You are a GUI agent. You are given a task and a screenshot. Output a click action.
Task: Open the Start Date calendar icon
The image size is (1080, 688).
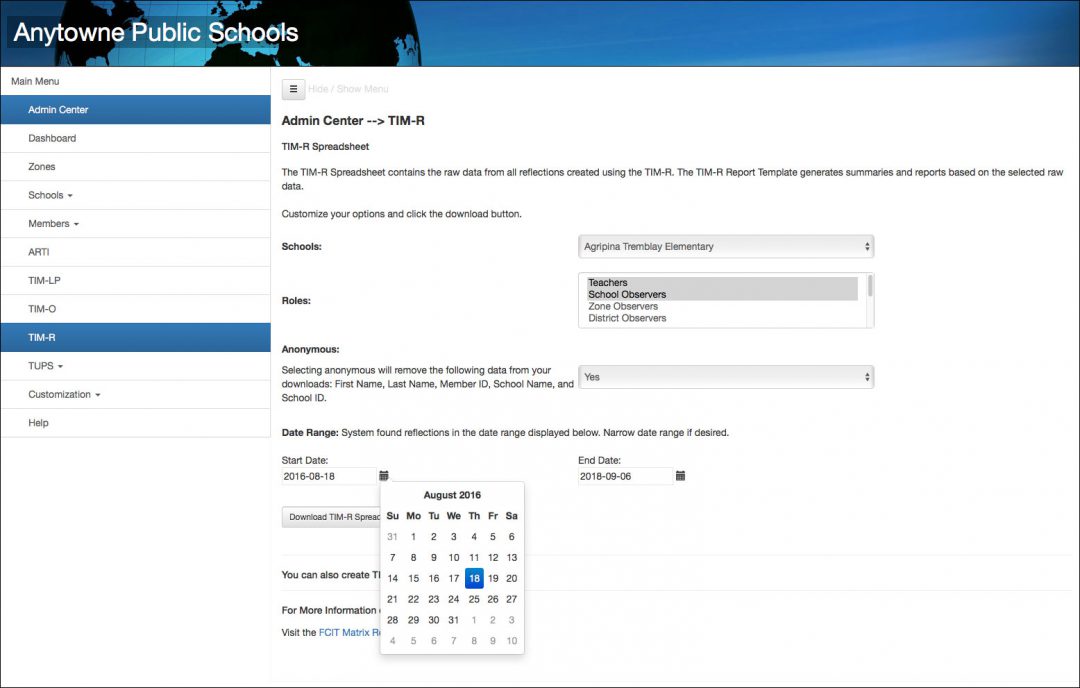384,476
